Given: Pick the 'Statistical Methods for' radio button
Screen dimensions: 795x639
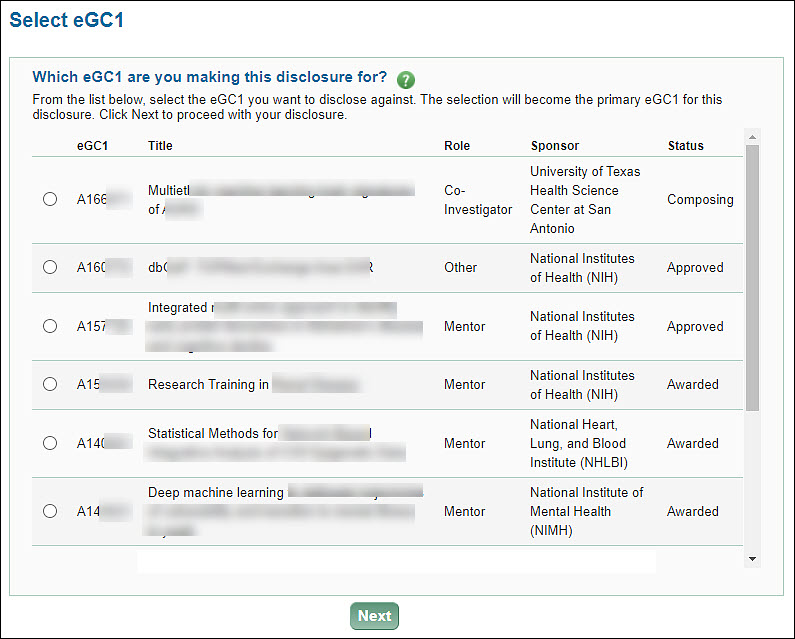Looking at the screenshot, I should 50,443.
